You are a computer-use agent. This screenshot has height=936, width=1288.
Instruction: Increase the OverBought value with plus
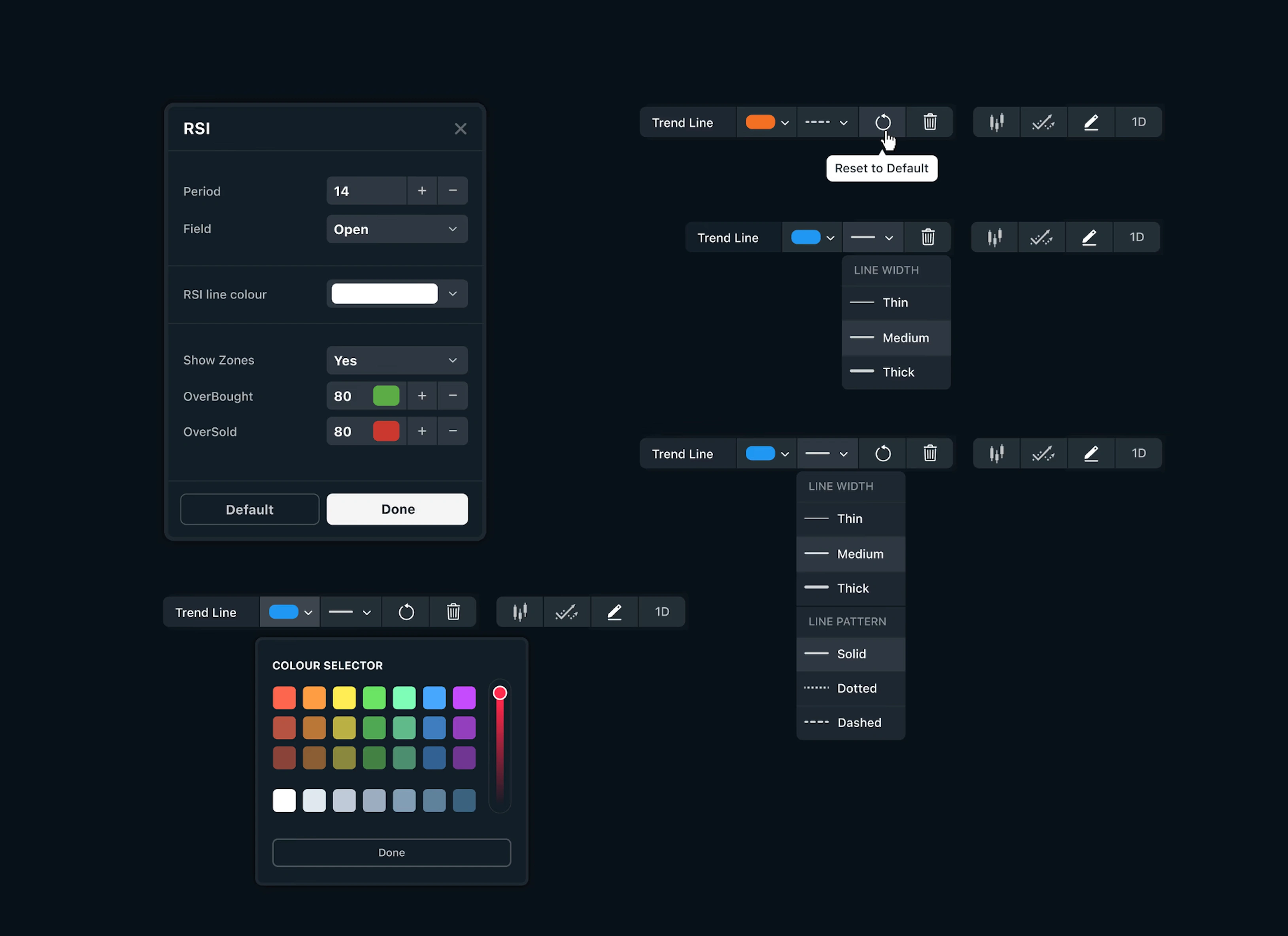[422, 396]
